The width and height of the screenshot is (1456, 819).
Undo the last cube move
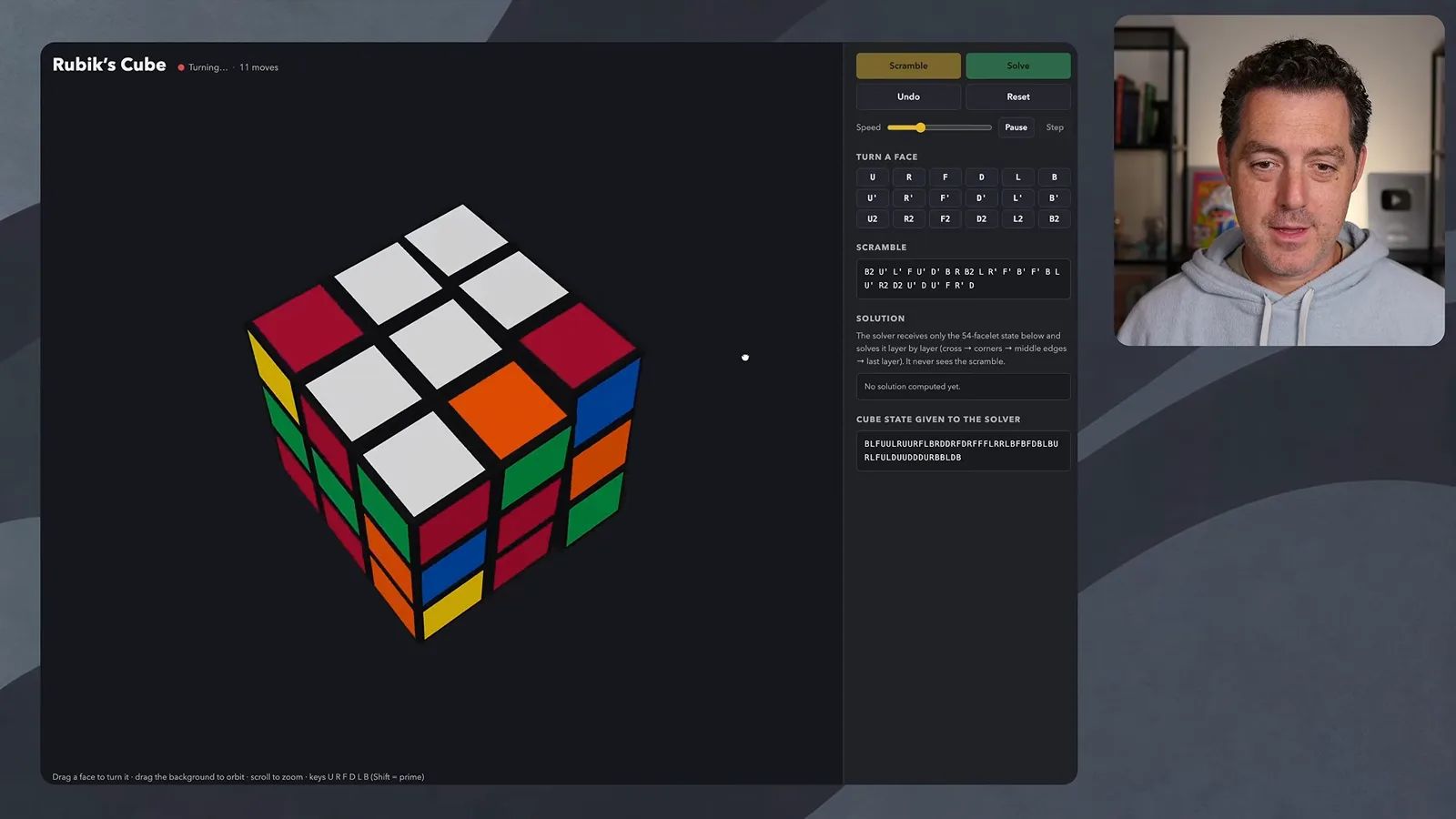click(908, 96)
